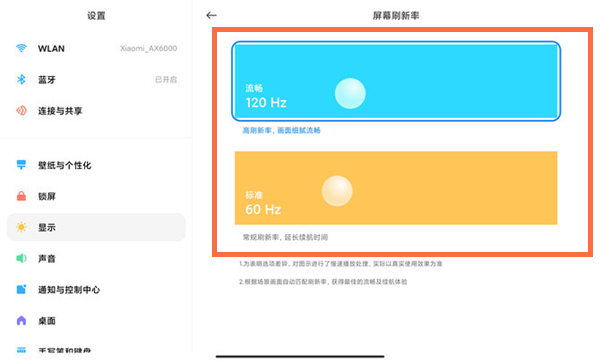Open the 声音 settings entry
This screenshot has width=600, height=361.
[x=96, y=258]
